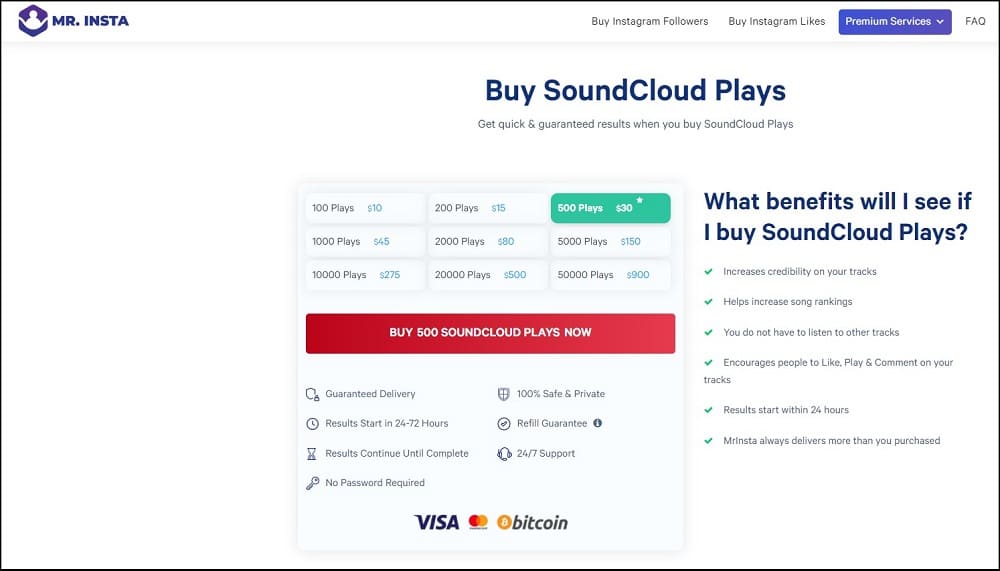This screenshot has width=1000, height=571.
Task: Click the checkmark beside Increases credibility
Action: coord(708,272)
